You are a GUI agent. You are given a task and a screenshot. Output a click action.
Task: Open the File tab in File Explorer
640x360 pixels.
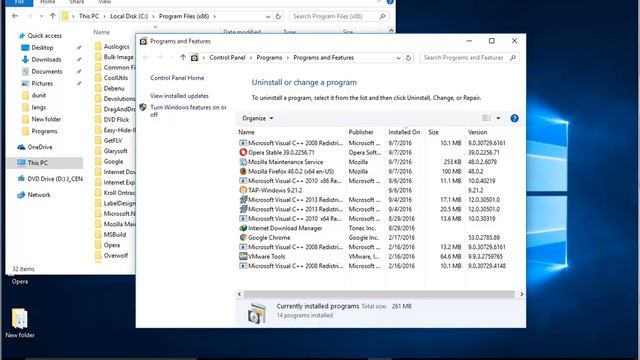(19, 2)
